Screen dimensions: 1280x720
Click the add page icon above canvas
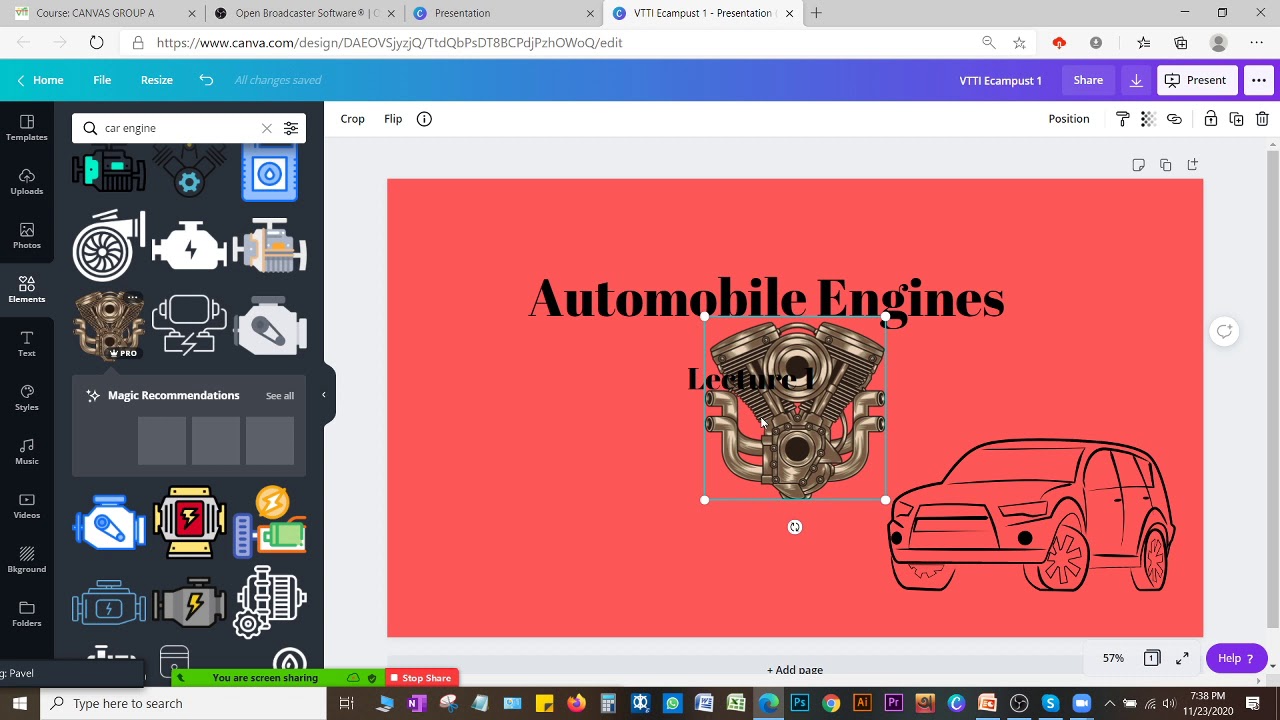point(1192,165)
